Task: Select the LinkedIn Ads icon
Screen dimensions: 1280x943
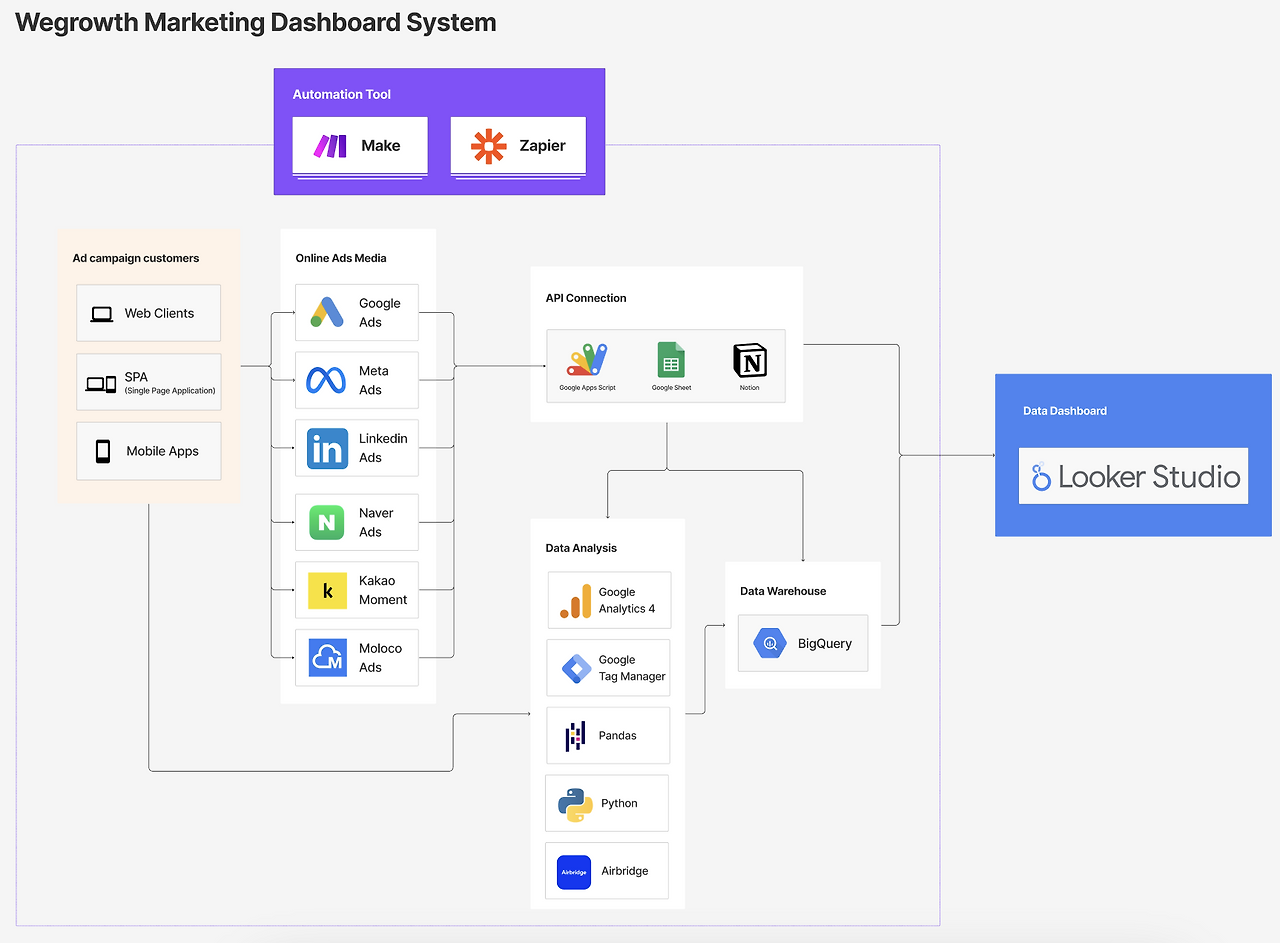Action: point(327,448)
